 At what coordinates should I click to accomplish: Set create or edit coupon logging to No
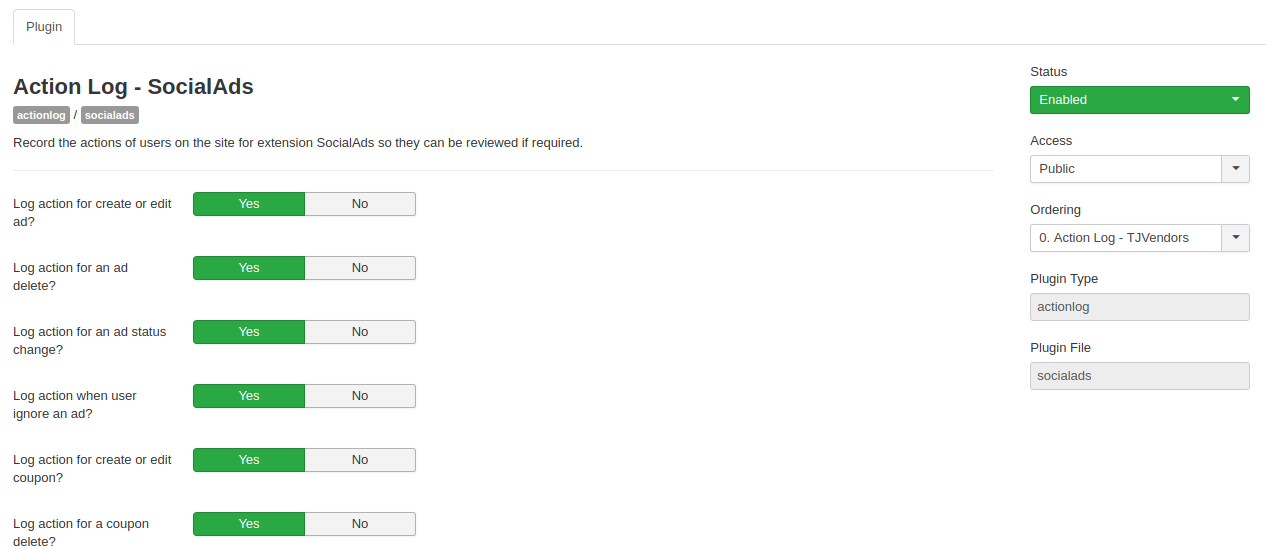[360, 460]
